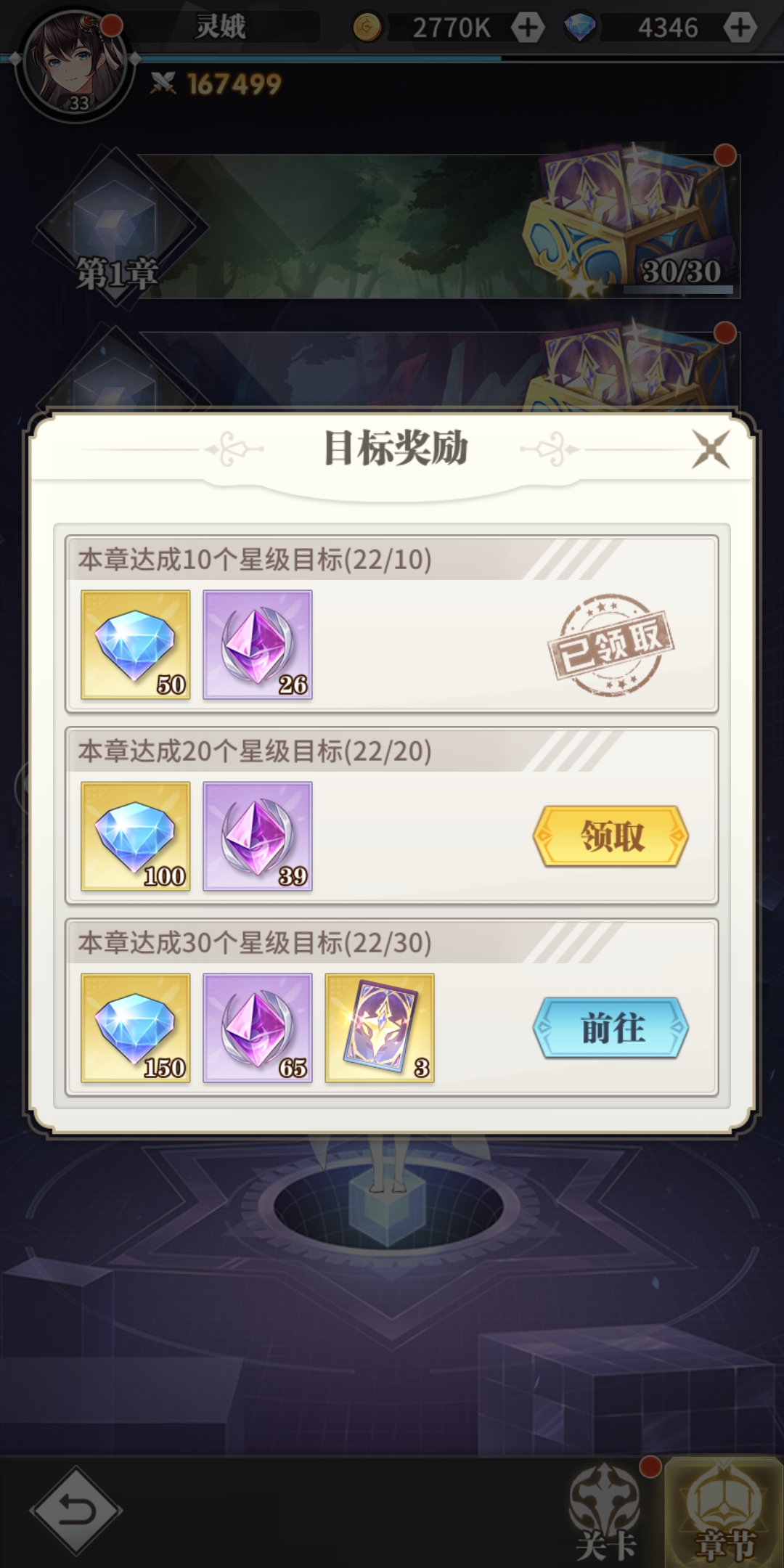Go back using the return arrow
This screenshot has width=784, height=1568.
pyautogui.click(x=76, y=1511)
